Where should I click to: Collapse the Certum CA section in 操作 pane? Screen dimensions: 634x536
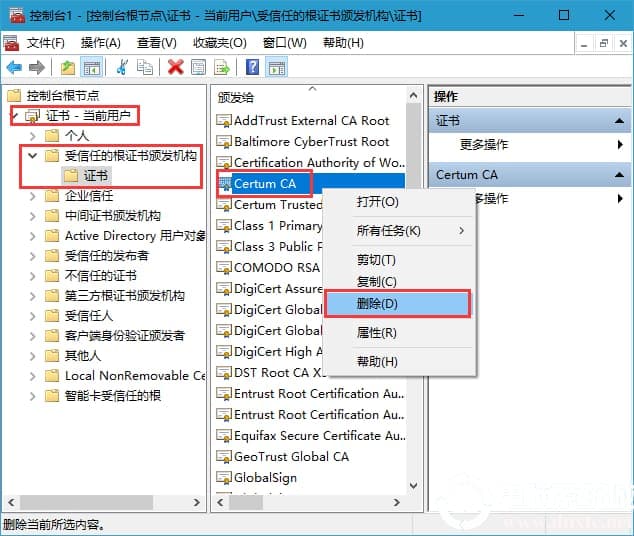619,175
